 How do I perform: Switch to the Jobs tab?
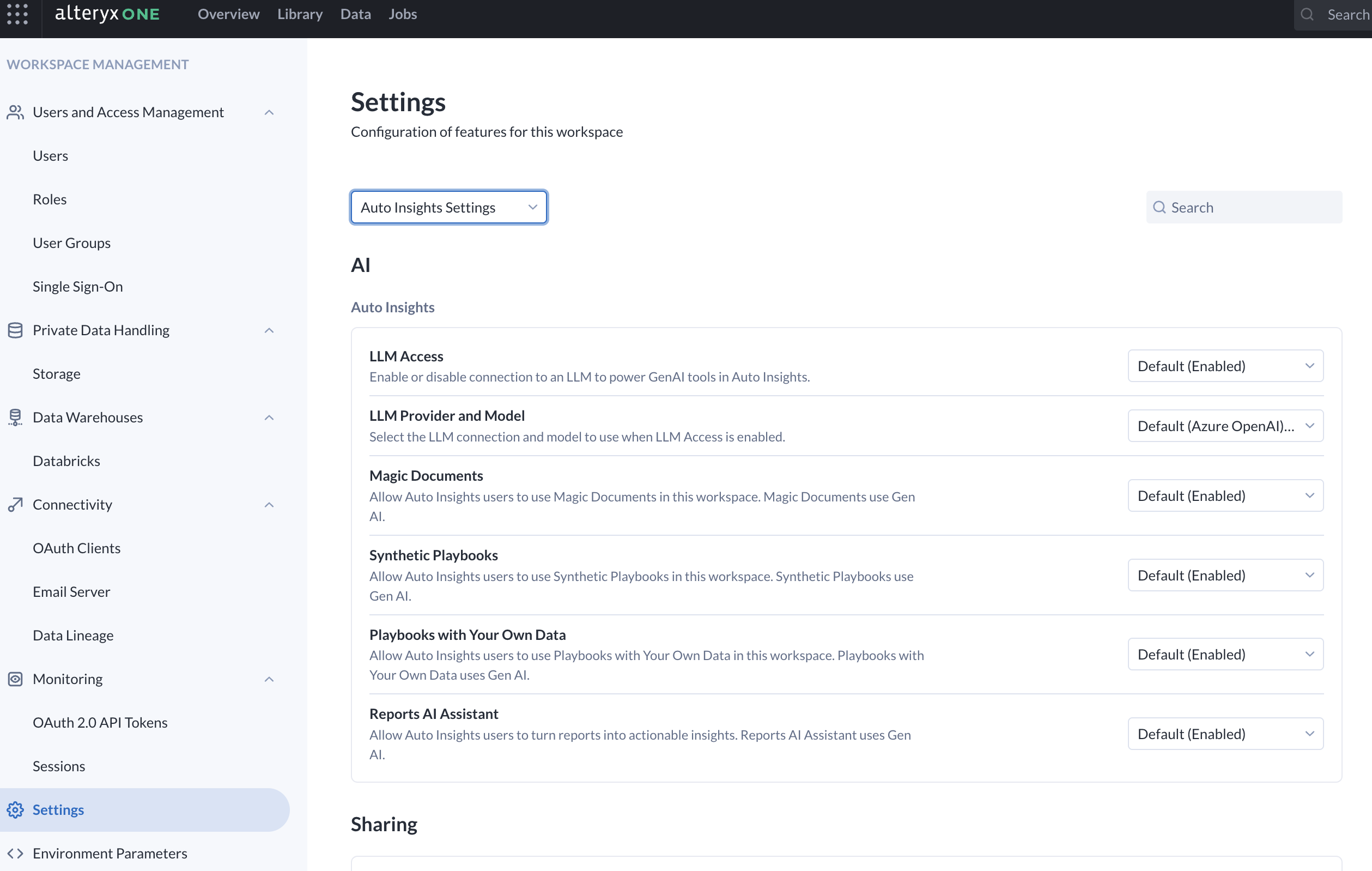(402, 14)
